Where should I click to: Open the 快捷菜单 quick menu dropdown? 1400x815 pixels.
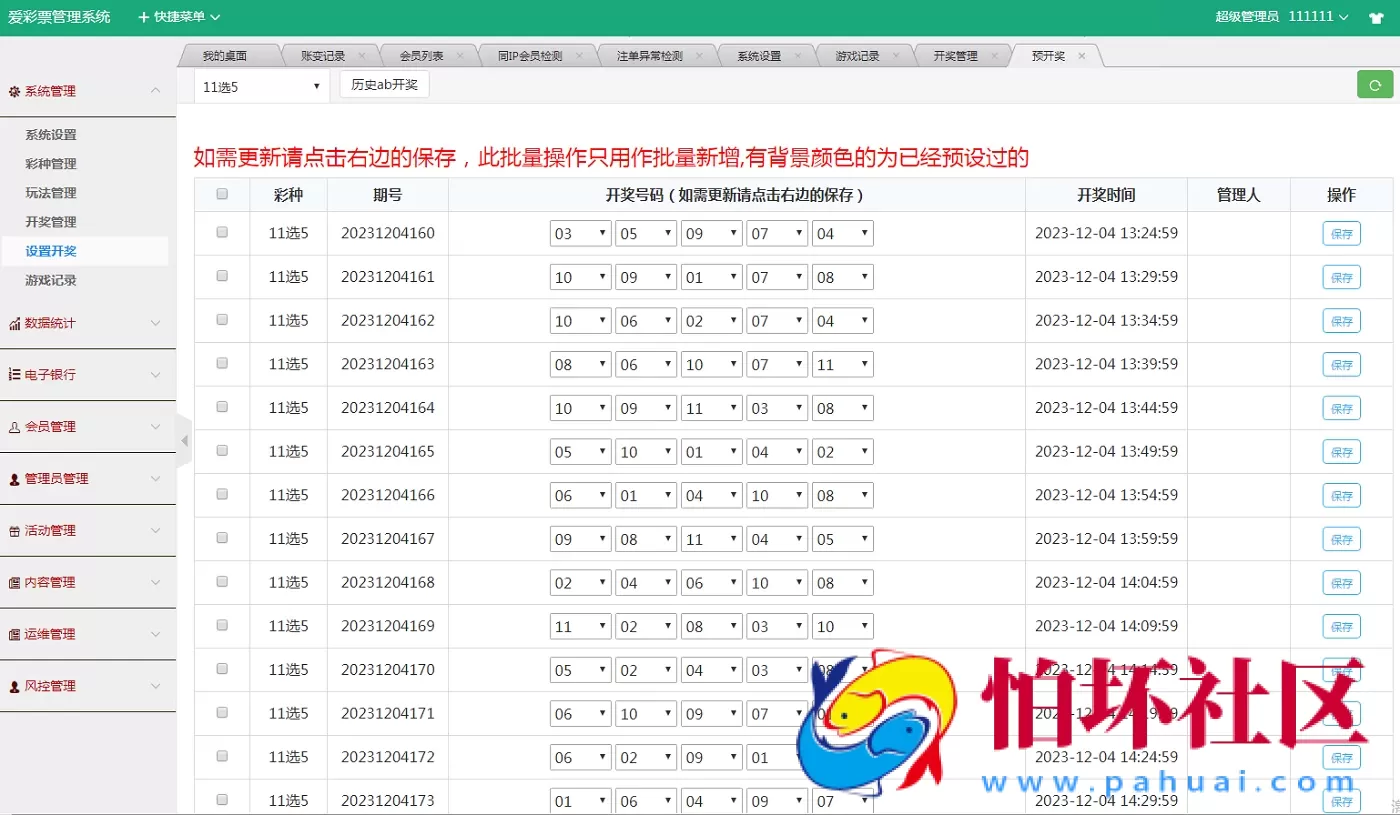(x=177, y=16)
